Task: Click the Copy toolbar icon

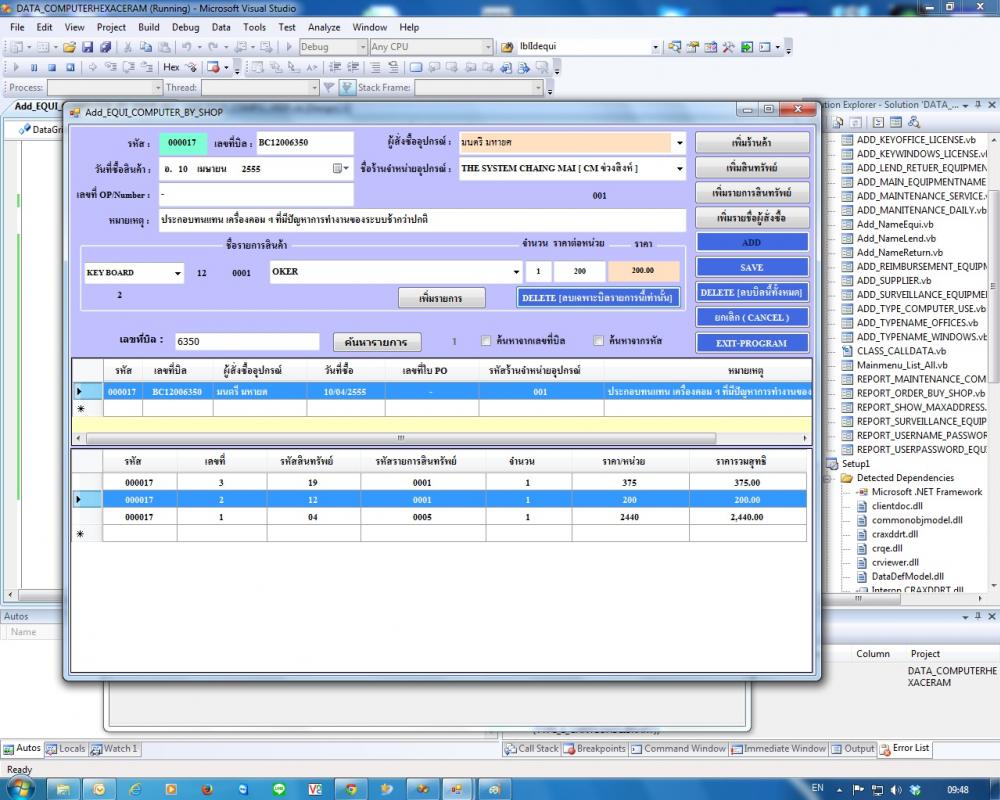Action: 145,47
